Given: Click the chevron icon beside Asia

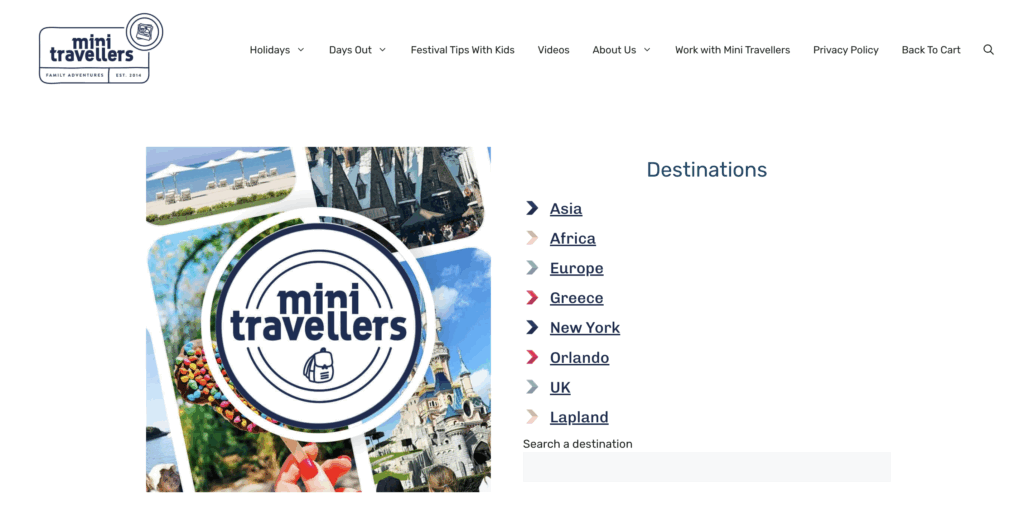Looking at the screenshot, I should (532, 208).
